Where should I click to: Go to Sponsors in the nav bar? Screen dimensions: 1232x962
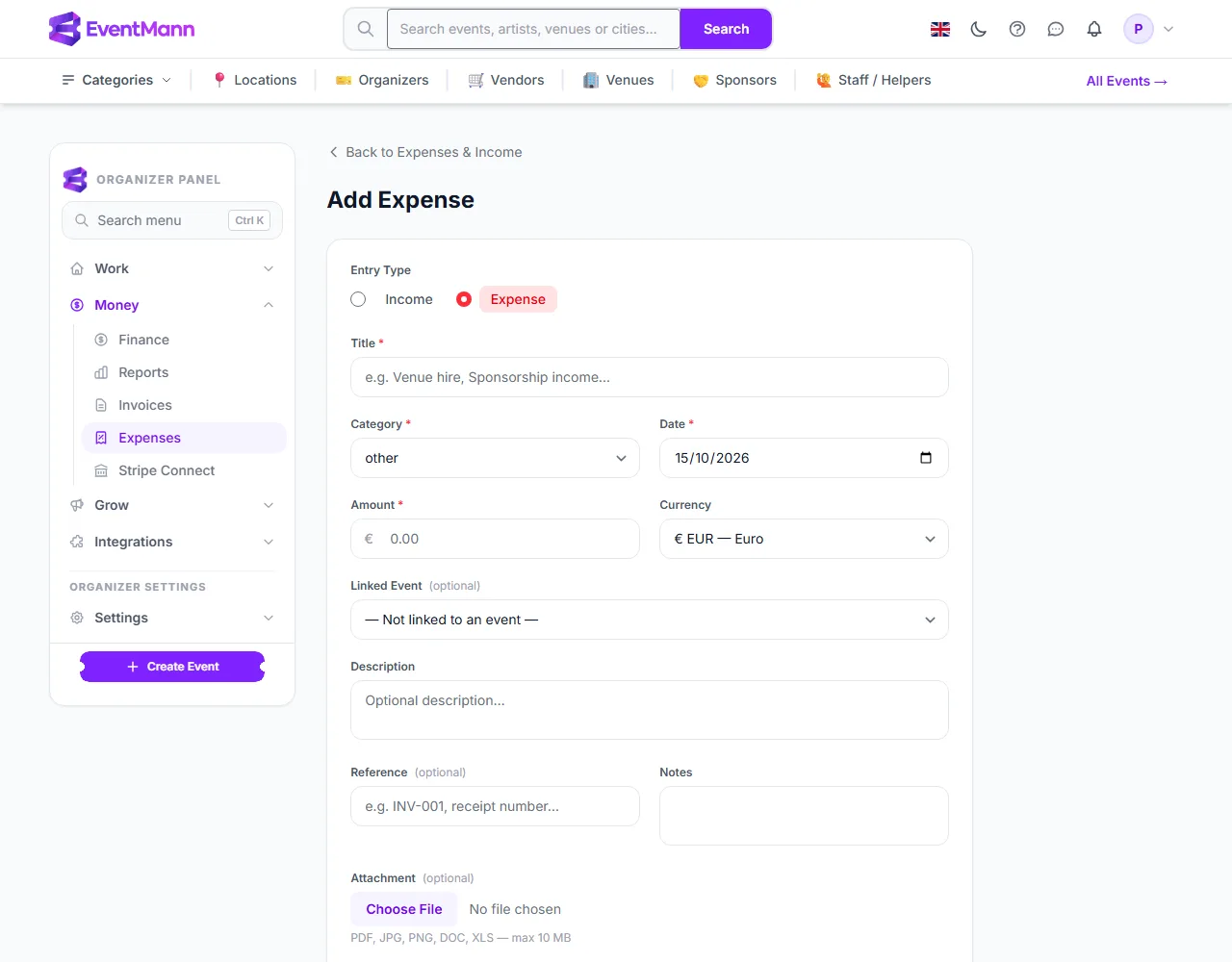734,80
